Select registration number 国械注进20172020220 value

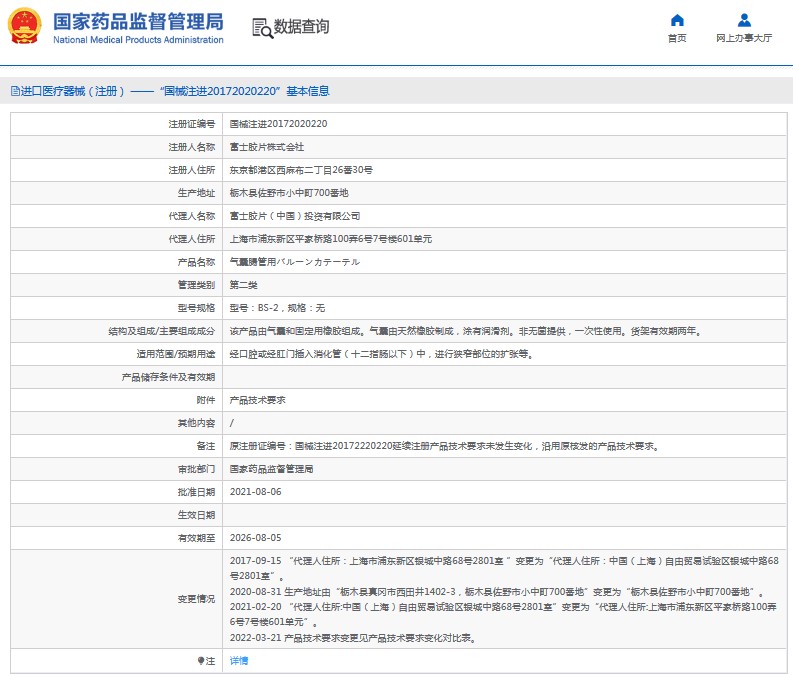pos(278,124)
